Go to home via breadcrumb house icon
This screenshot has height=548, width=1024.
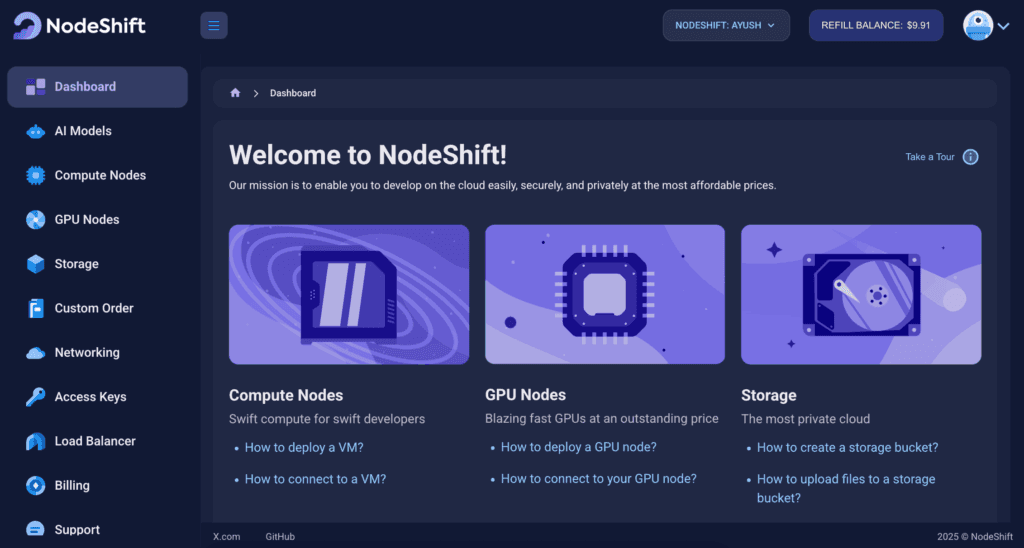click(235, 93)
